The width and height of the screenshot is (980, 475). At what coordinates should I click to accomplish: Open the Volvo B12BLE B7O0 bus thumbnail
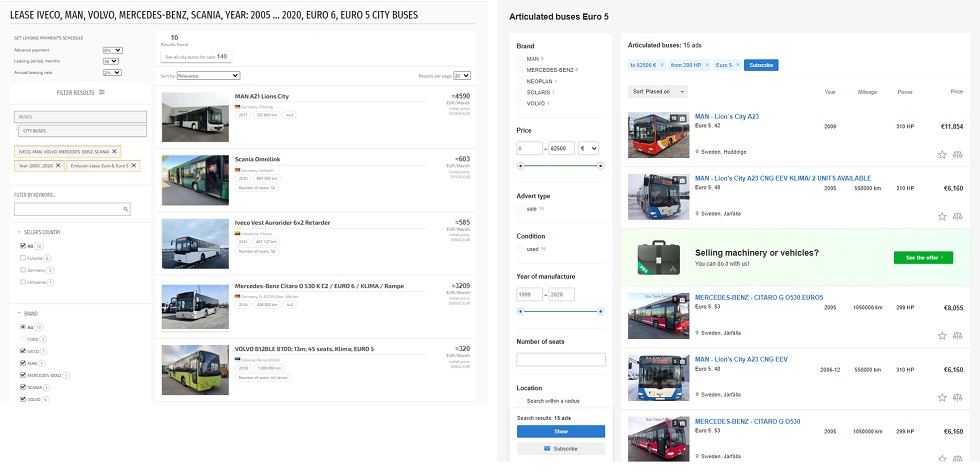[195, 369]
